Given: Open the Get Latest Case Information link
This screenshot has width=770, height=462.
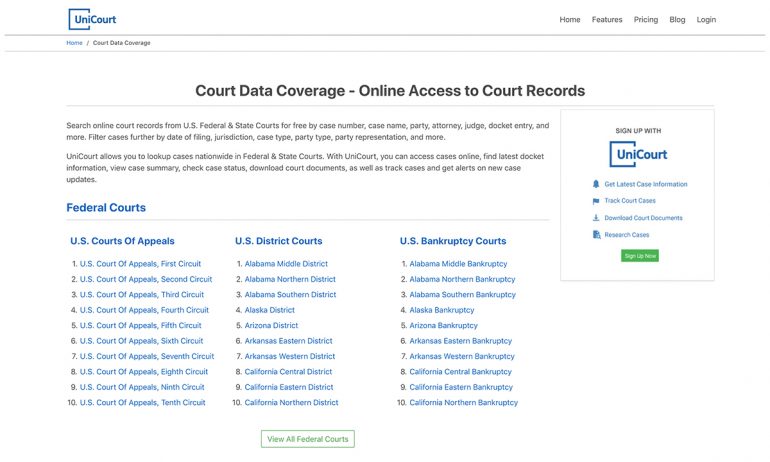Looking at the screenshot, I should point(646,184).
